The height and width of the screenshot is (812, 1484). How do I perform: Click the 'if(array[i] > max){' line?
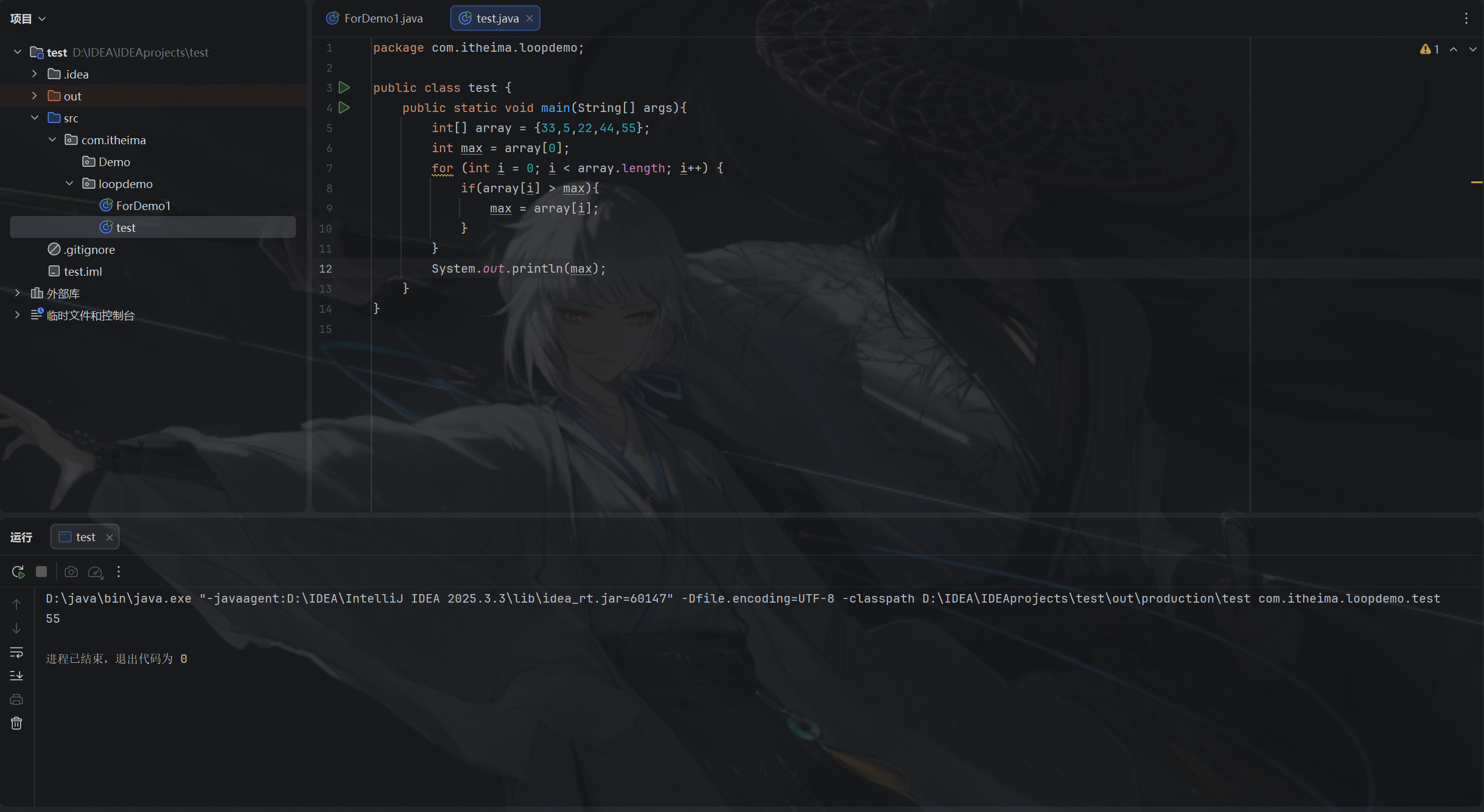(x=530, y=188)
